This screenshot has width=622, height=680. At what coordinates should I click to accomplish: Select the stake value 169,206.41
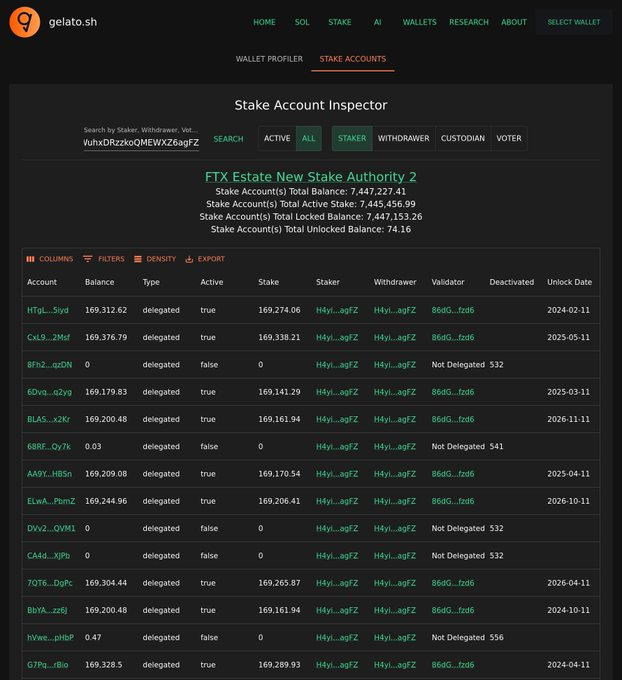click(x=279, y=501)
